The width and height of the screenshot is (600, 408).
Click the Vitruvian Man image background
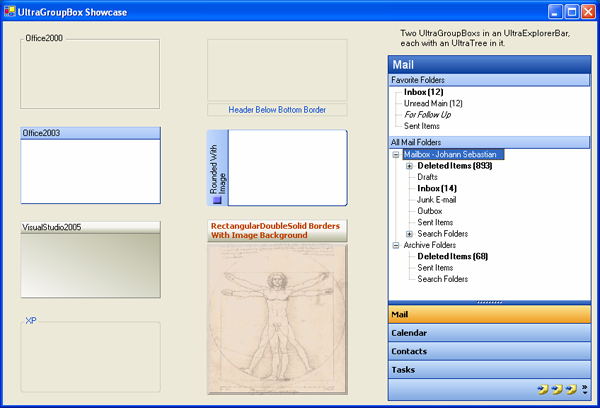pyautogui.click(x=277, y=318)
